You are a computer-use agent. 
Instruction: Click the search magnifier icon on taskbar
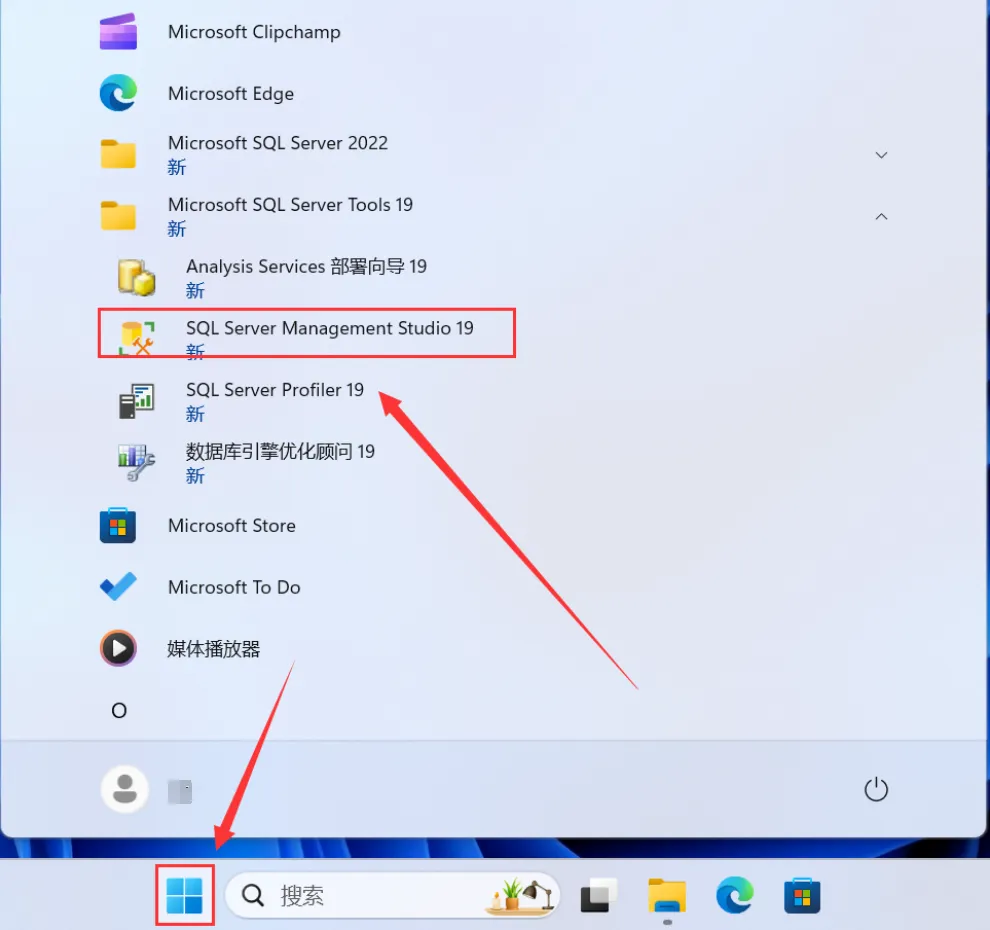click(x=253, y=895)
